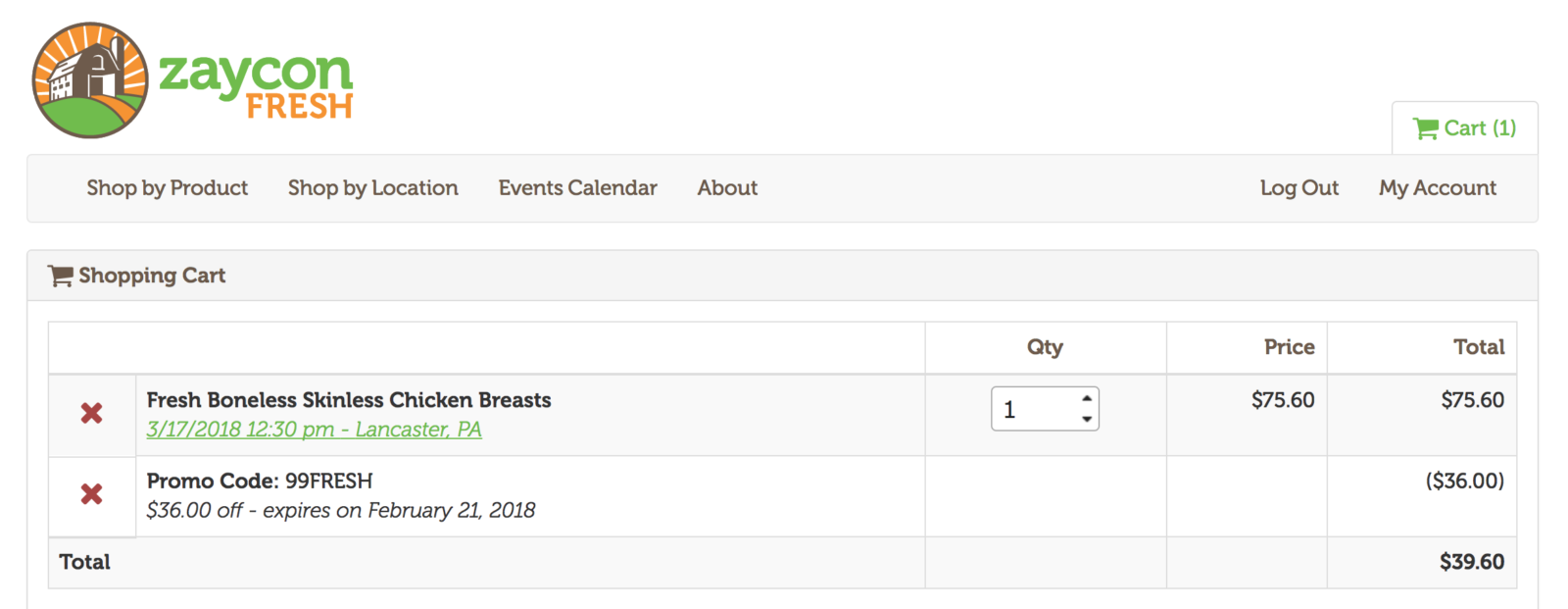Click the zaycon FRESH wordmark text
This screenshot has height=609, width=1568.
(255, 84)
